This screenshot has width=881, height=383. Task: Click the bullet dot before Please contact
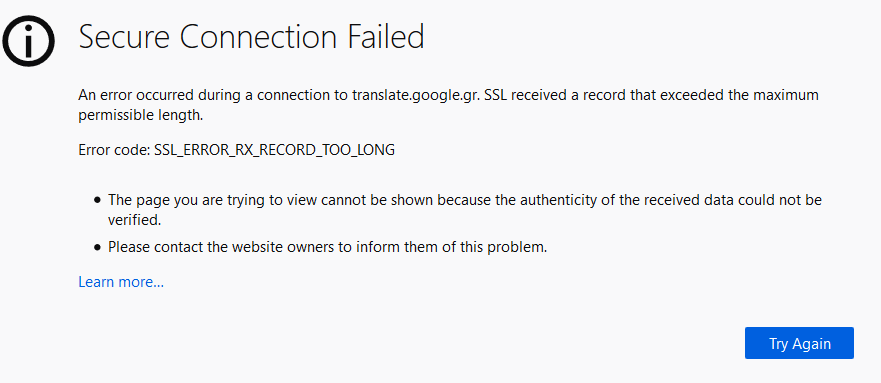tap(98, 247)
